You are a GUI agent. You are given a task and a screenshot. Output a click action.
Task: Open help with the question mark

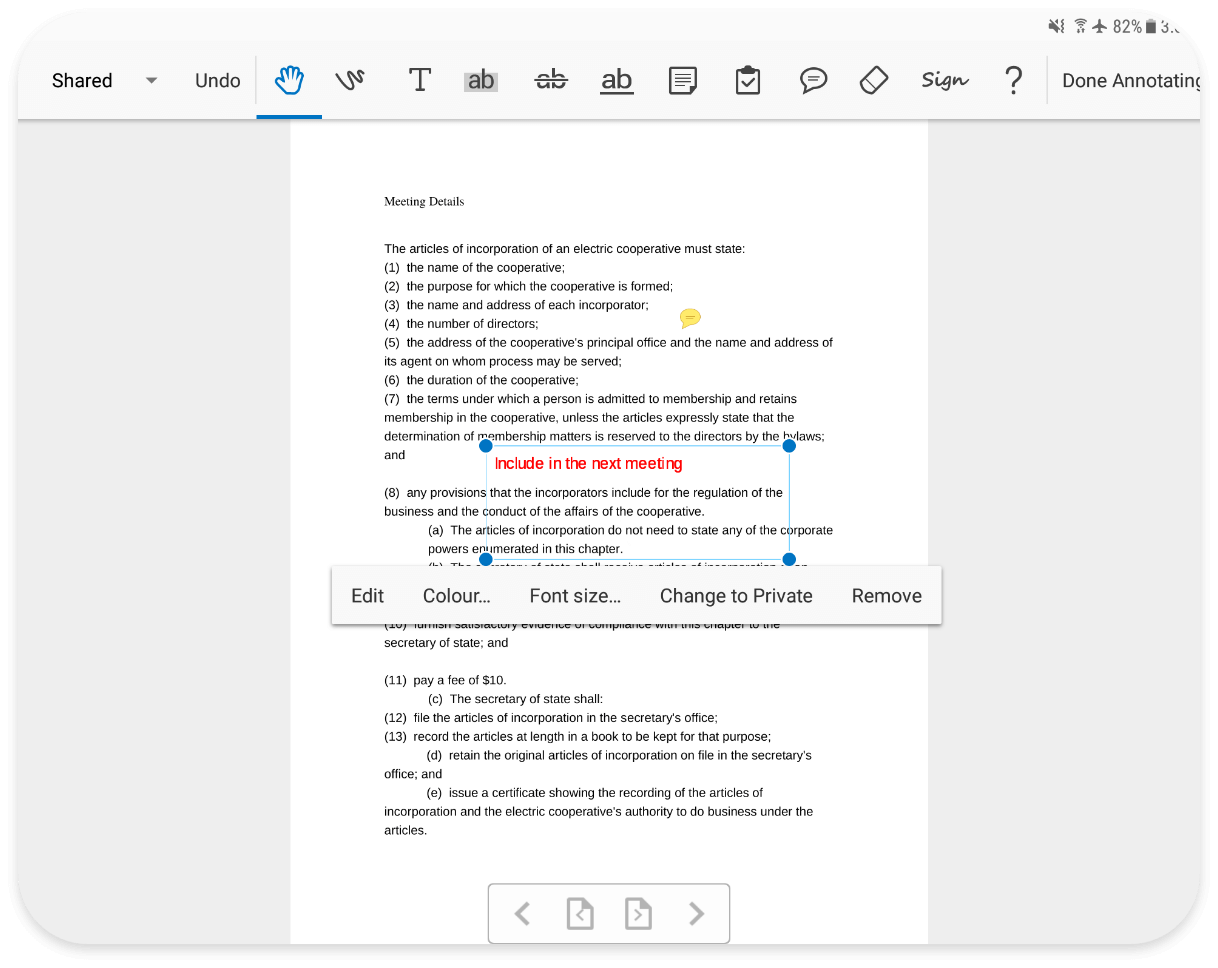[x=1013, y=80]
